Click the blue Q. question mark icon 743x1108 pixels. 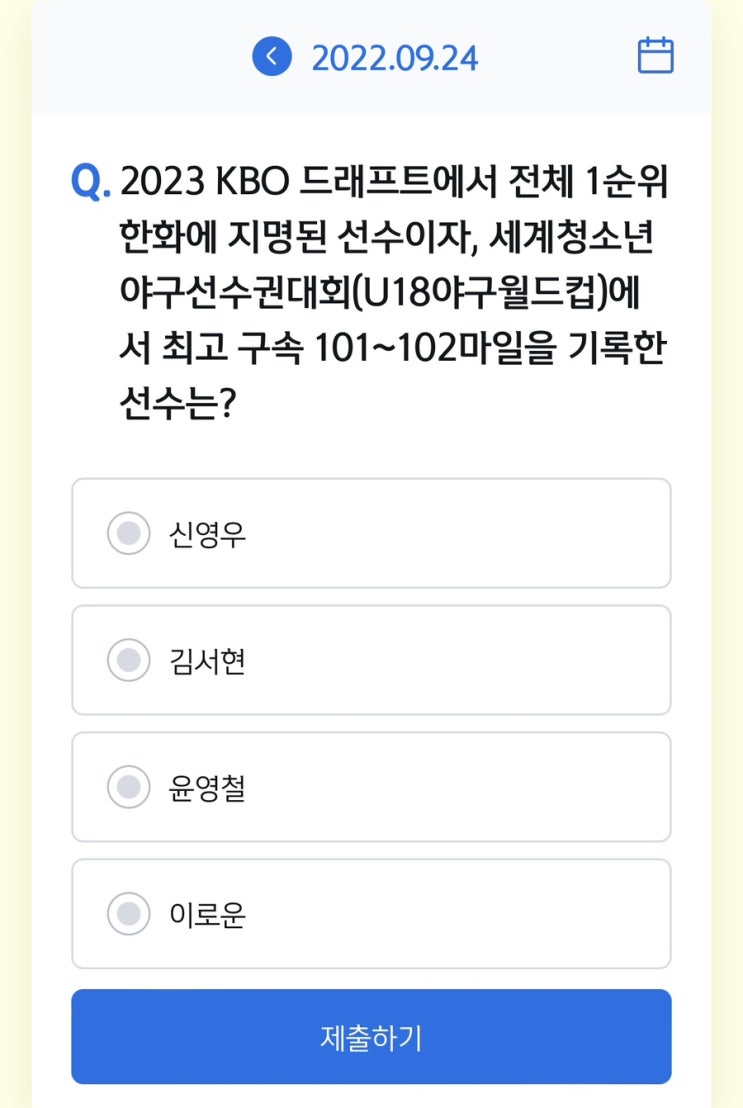click(x=91, y=183)
